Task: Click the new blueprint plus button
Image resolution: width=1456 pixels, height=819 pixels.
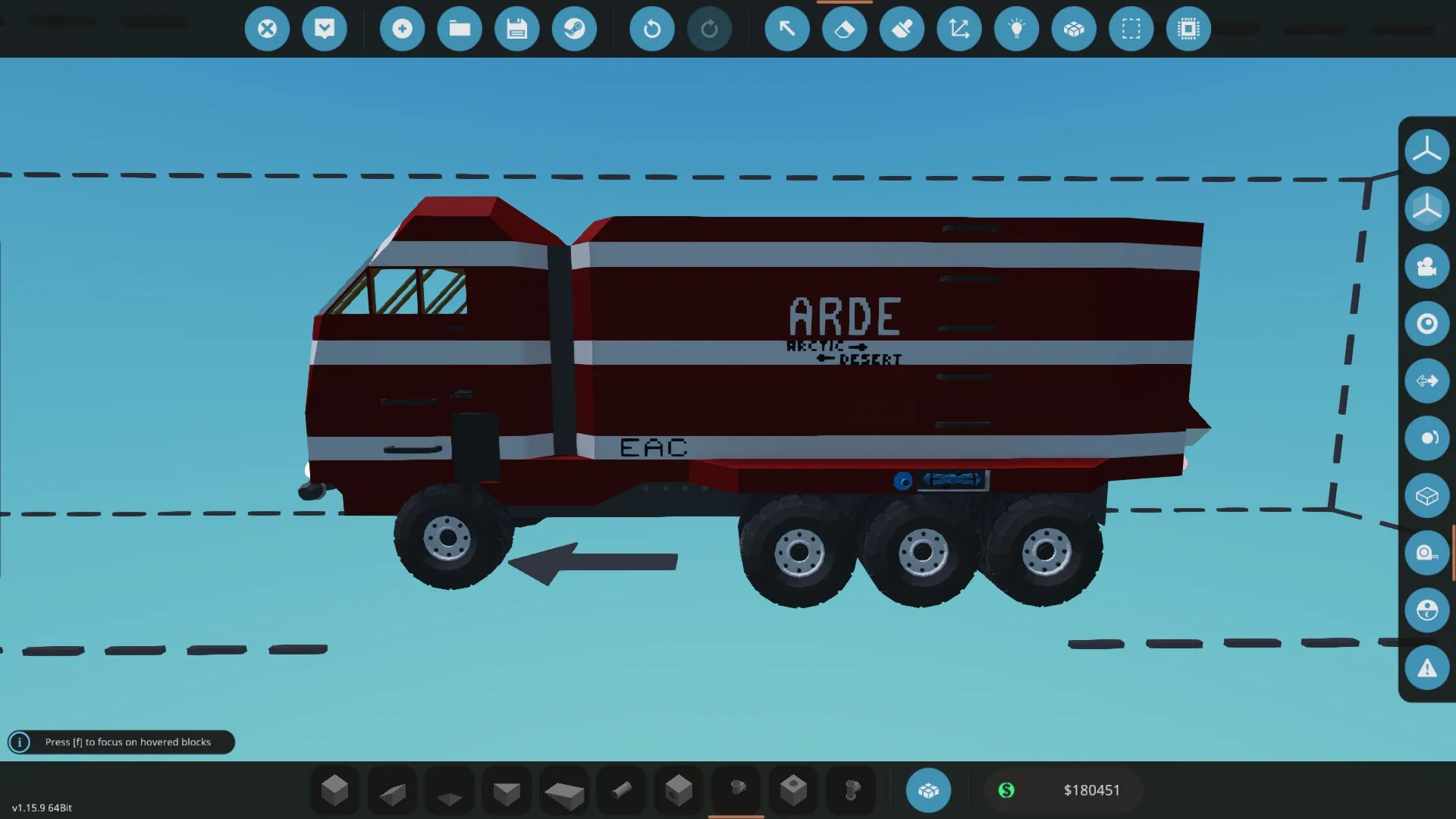Action: [x=402, y=29]
